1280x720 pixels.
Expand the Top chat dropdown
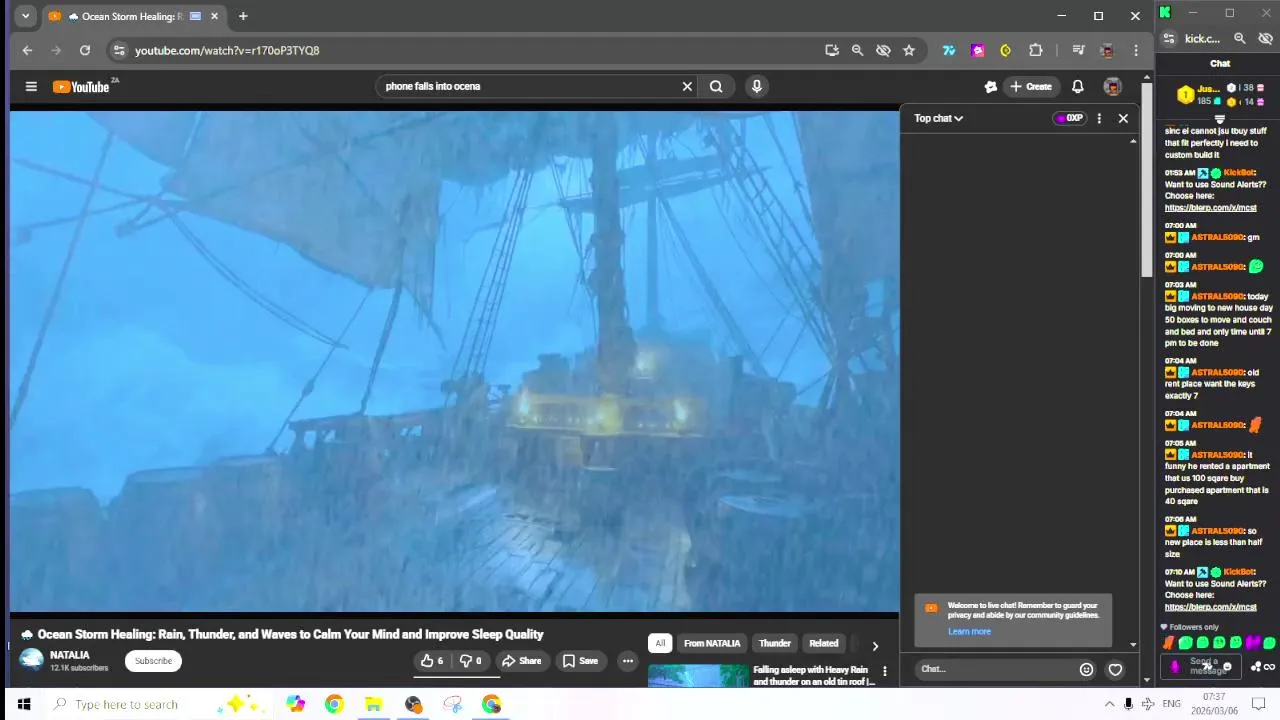coord(938,118)
